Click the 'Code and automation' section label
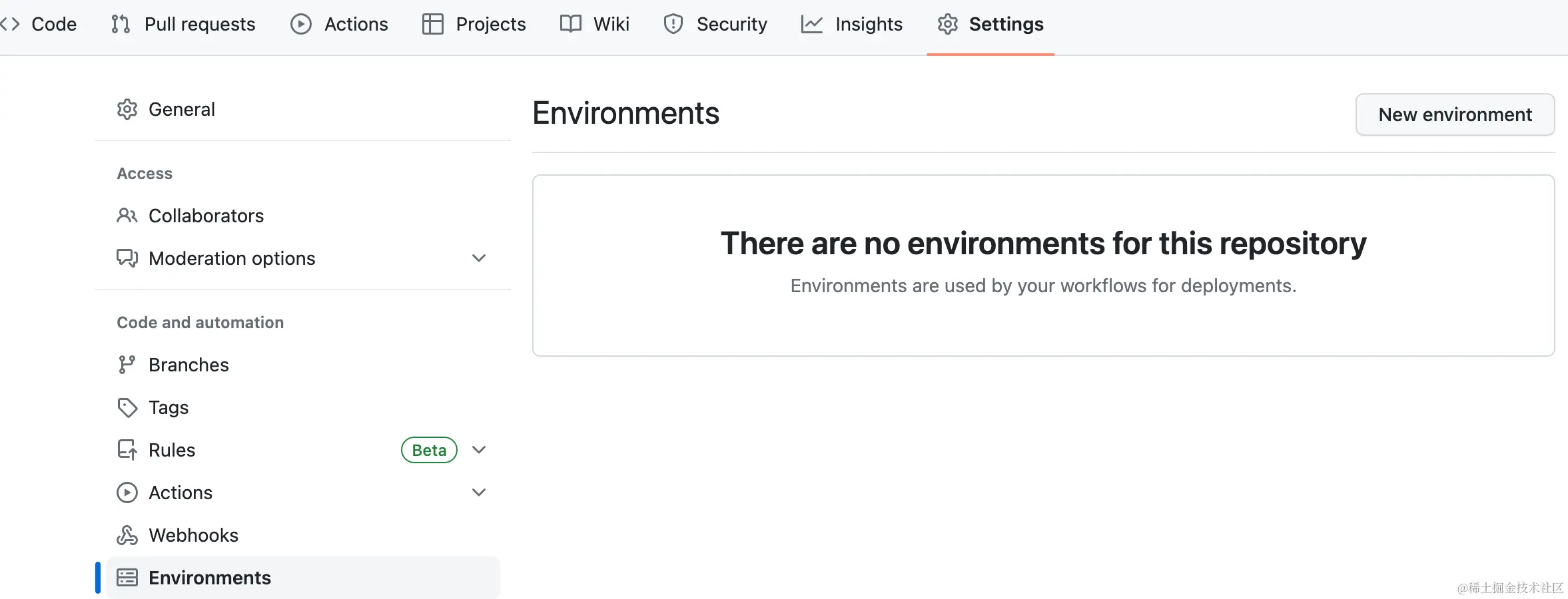 click(200, 322)
